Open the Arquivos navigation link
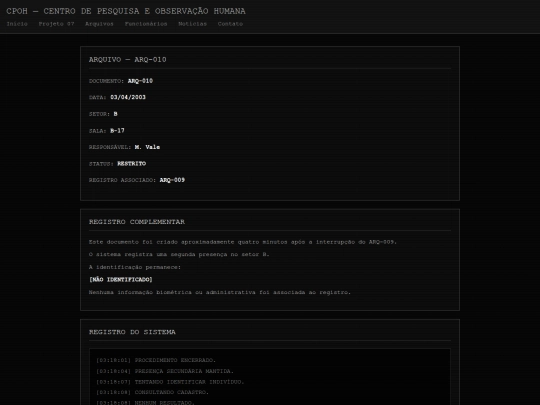This screenshot has width=540, height=405. (x=99, y=24)
